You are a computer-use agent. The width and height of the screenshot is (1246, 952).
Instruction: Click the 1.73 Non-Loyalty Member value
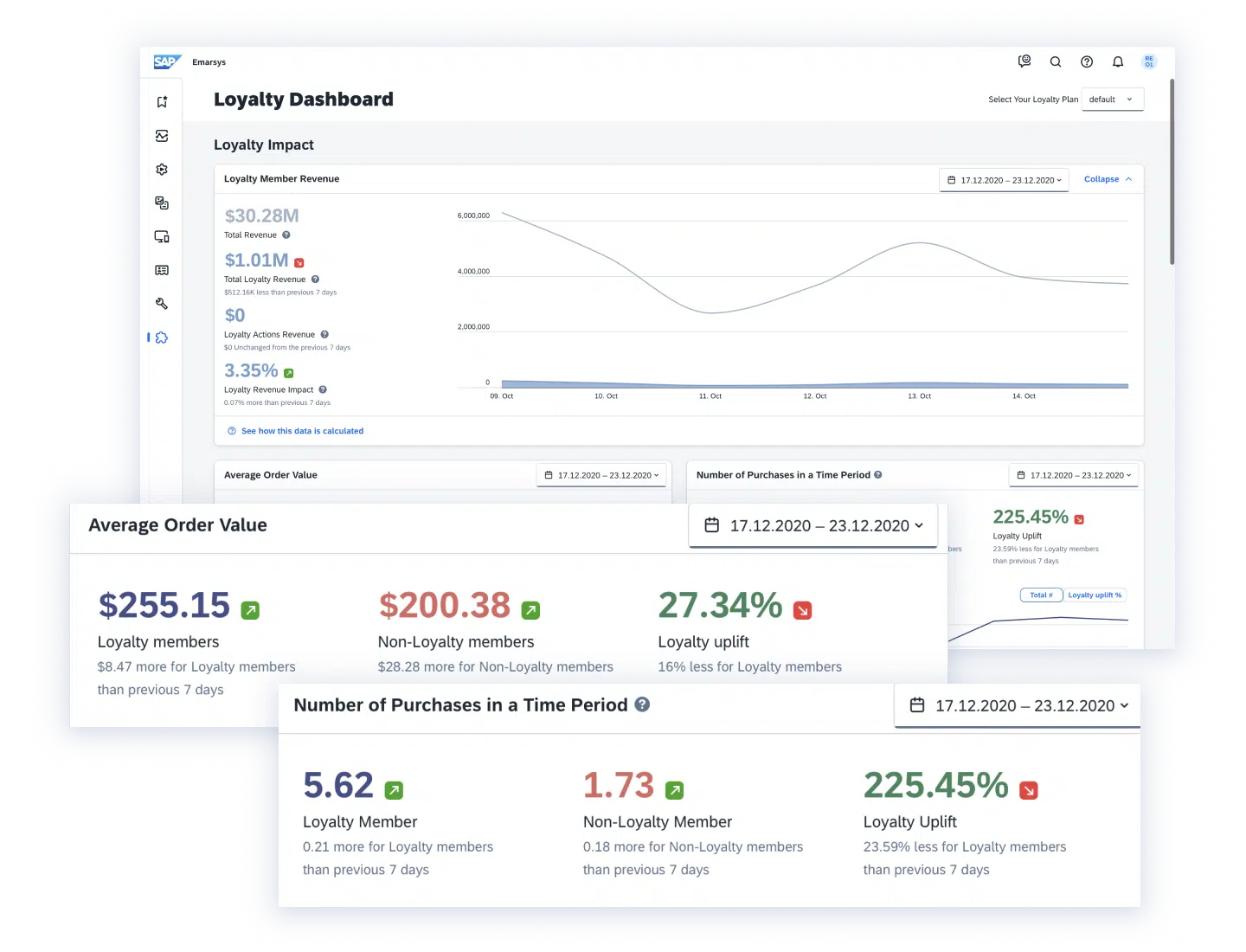[619, 785]
